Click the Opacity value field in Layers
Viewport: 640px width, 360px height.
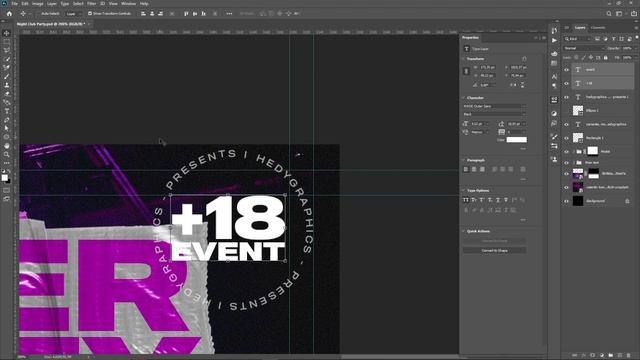[628, 48]
